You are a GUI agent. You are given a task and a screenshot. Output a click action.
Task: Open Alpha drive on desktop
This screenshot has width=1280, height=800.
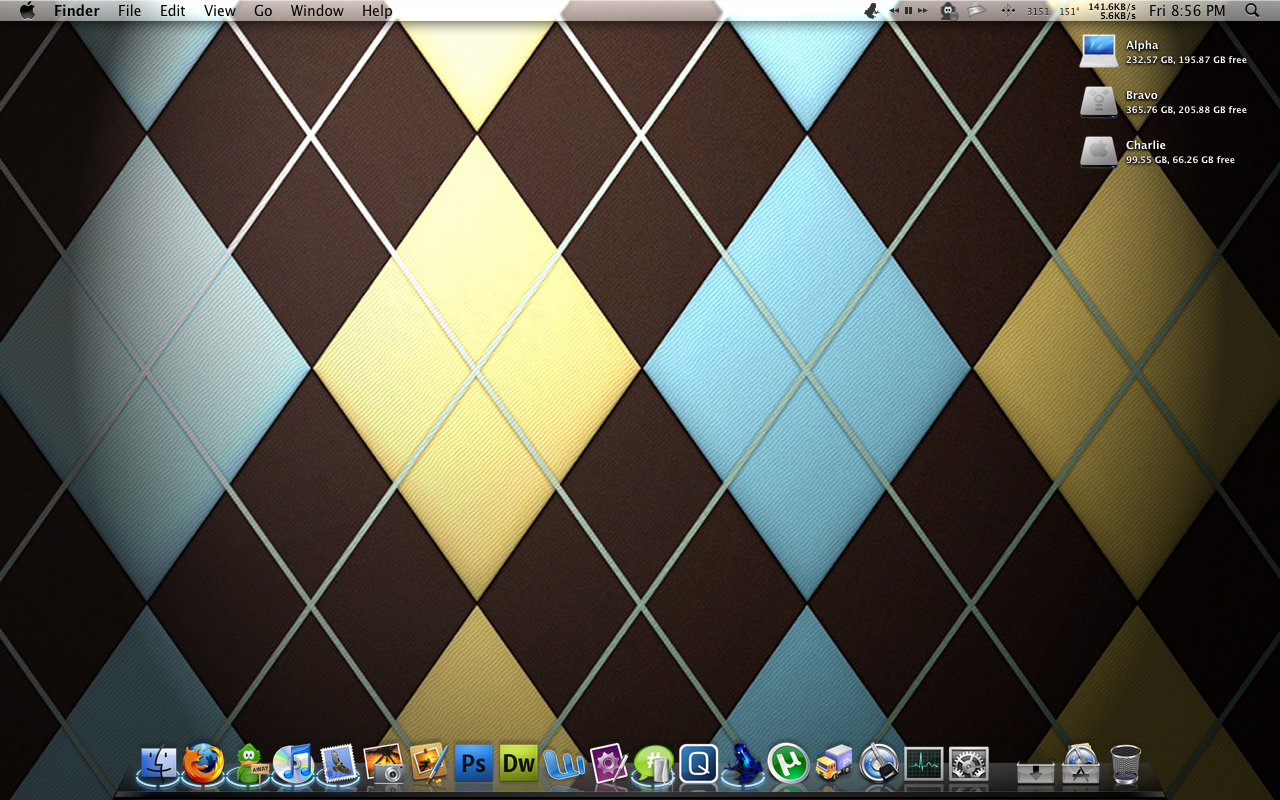click(1099, 51)
